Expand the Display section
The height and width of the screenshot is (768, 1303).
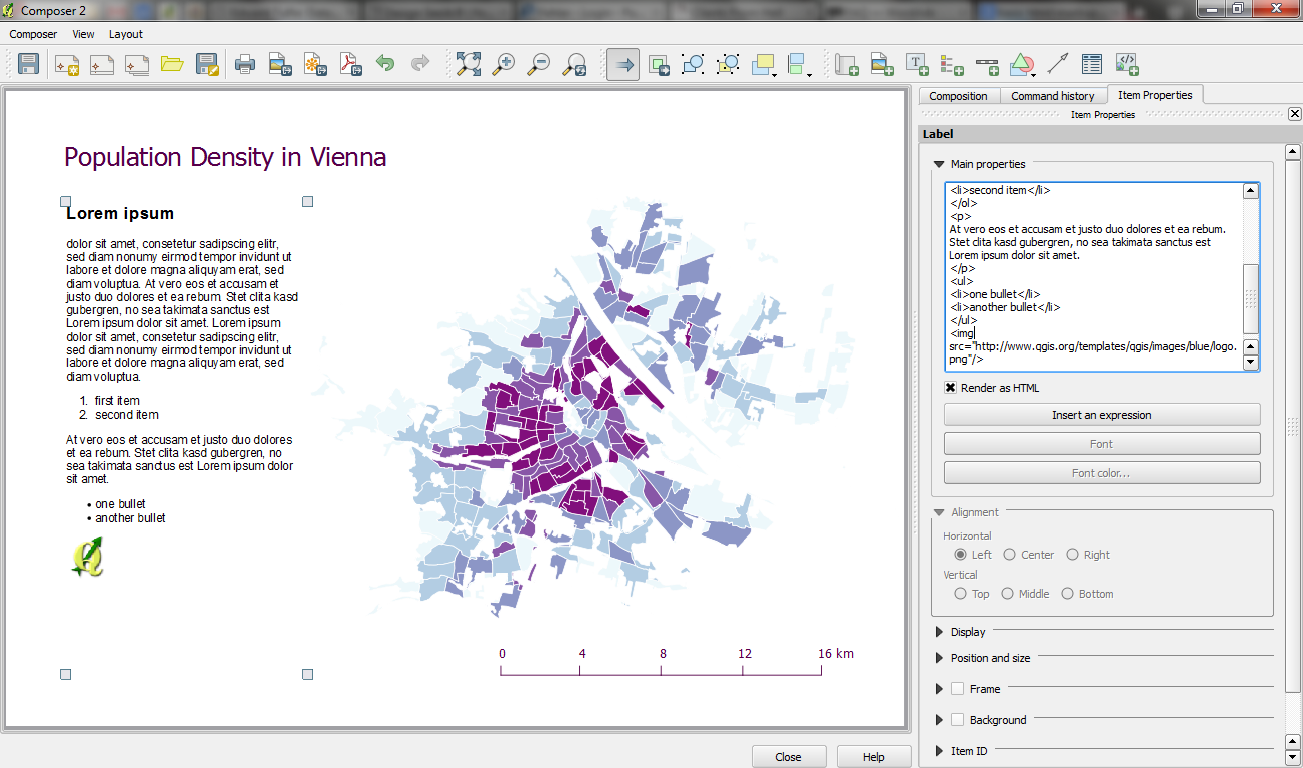click(939, 632)
